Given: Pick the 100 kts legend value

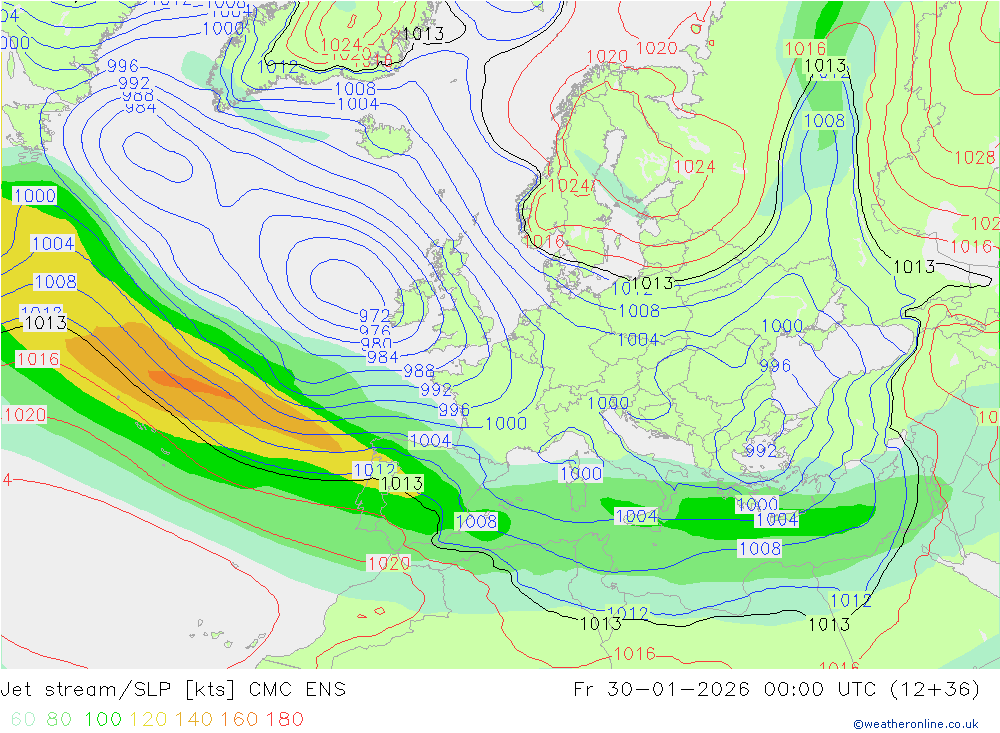Looking at the screenshot, I should click(x=103, y=719).
